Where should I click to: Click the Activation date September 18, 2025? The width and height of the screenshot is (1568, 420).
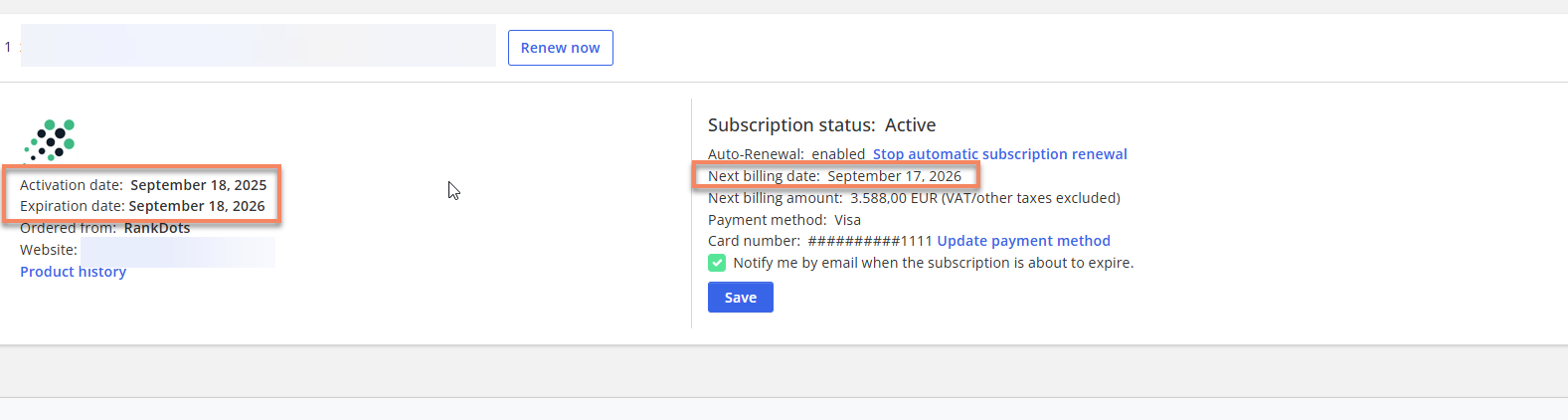pos(198,185)
